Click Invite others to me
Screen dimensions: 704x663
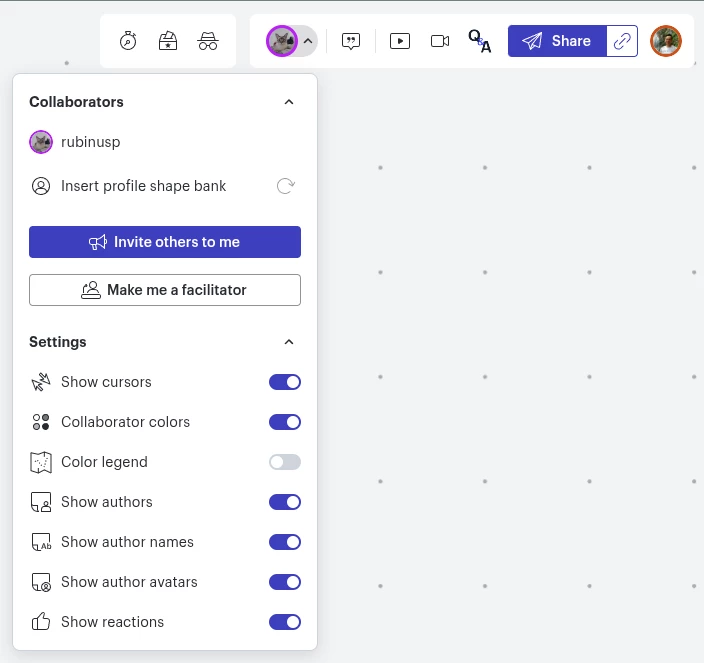[x=165, y=242]
